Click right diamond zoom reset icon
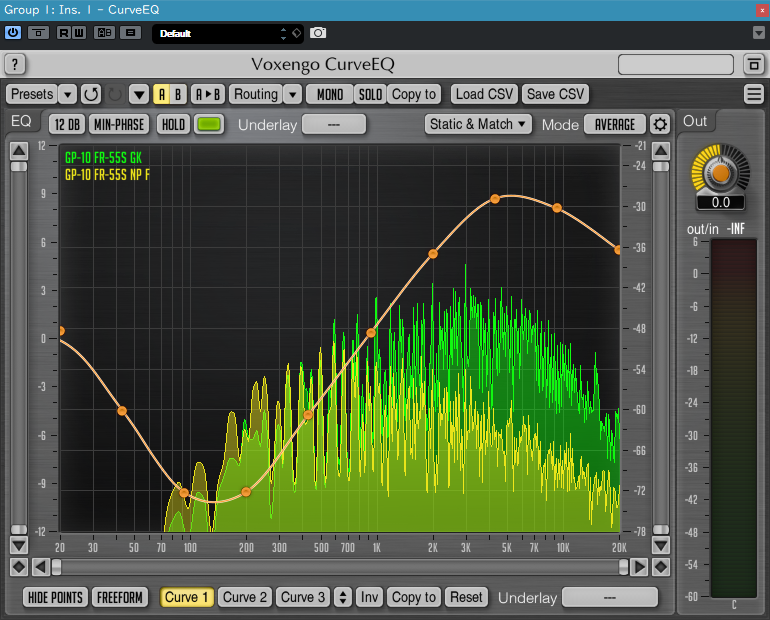770x620 pixels. pyautogui.click(x=661, y=567)
